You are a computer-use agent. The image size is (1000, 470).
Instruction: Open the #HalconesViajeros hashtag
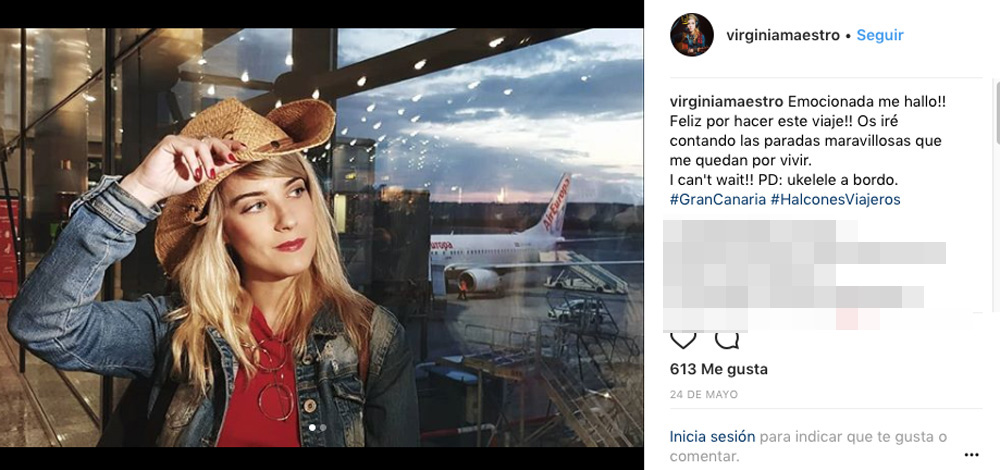[x=836, y=199]
